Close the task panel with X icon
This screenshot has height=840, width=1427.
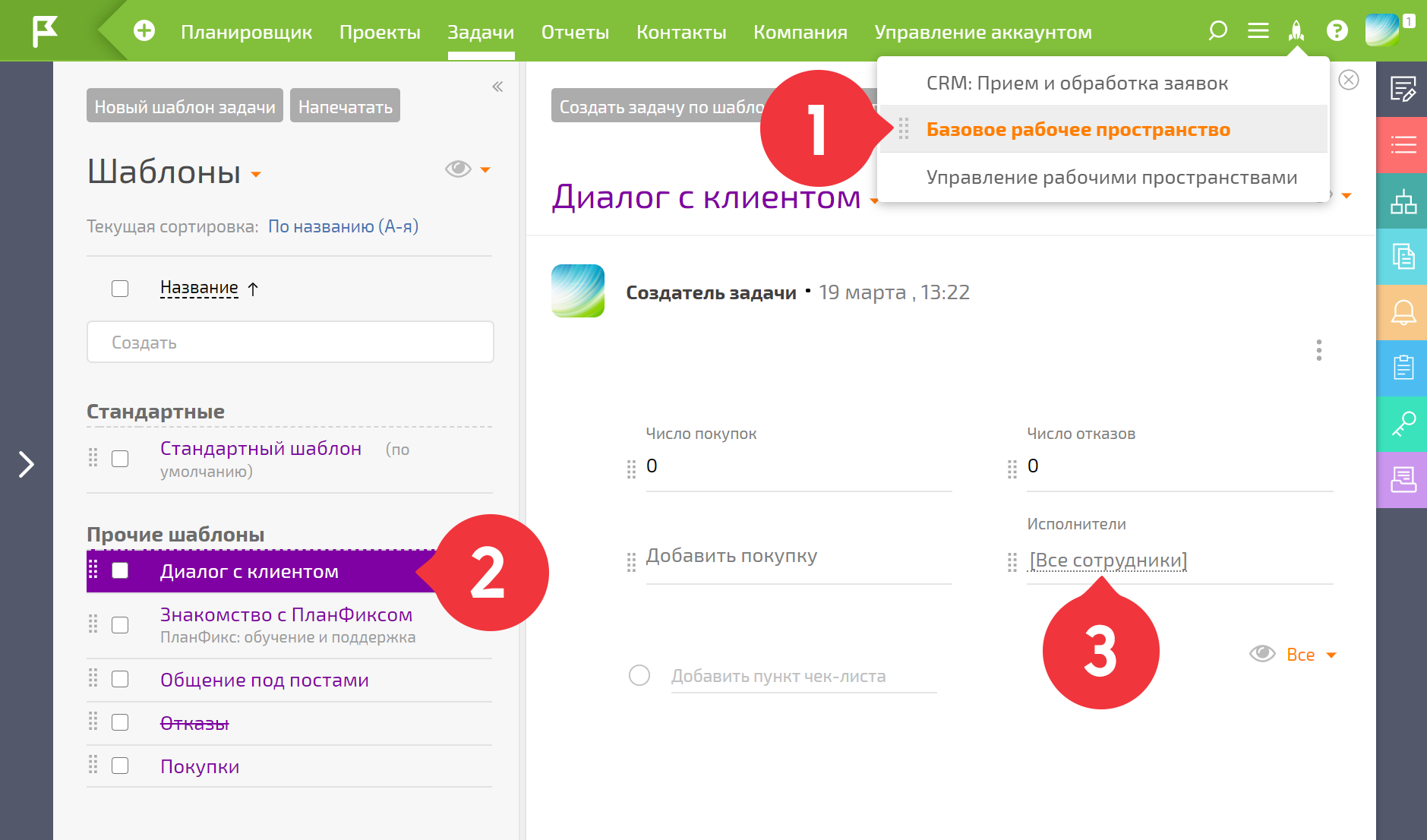[x=1349, y=80]
